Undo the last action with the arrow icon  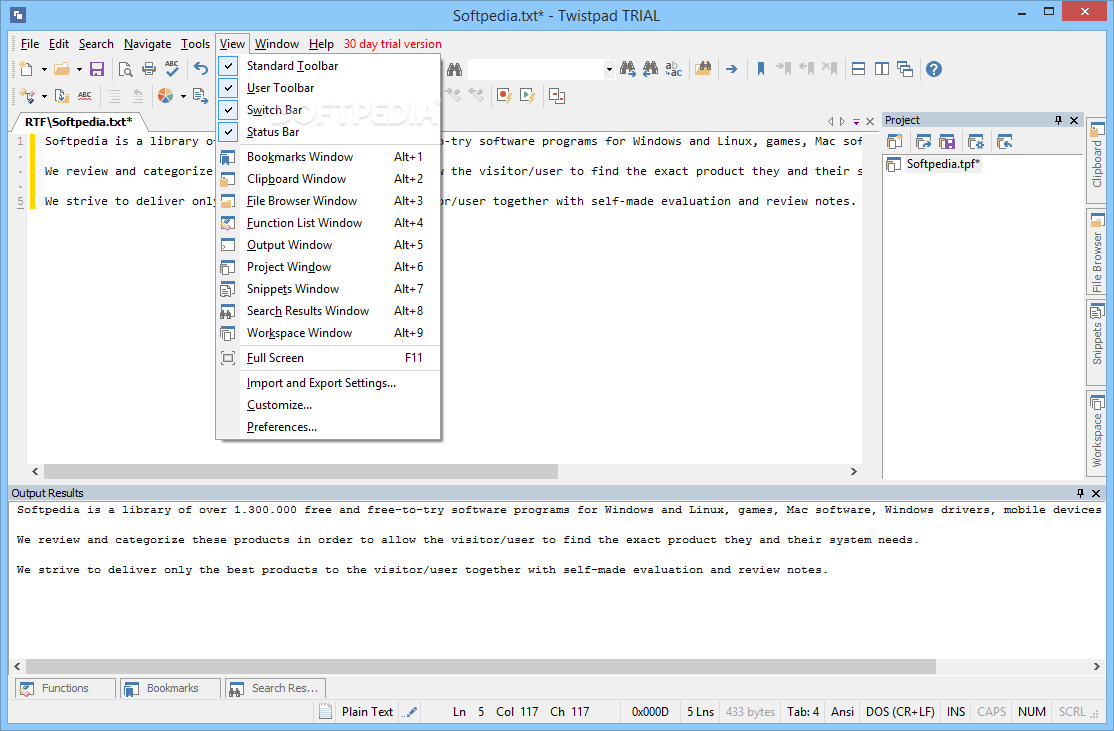coord(201,69)
